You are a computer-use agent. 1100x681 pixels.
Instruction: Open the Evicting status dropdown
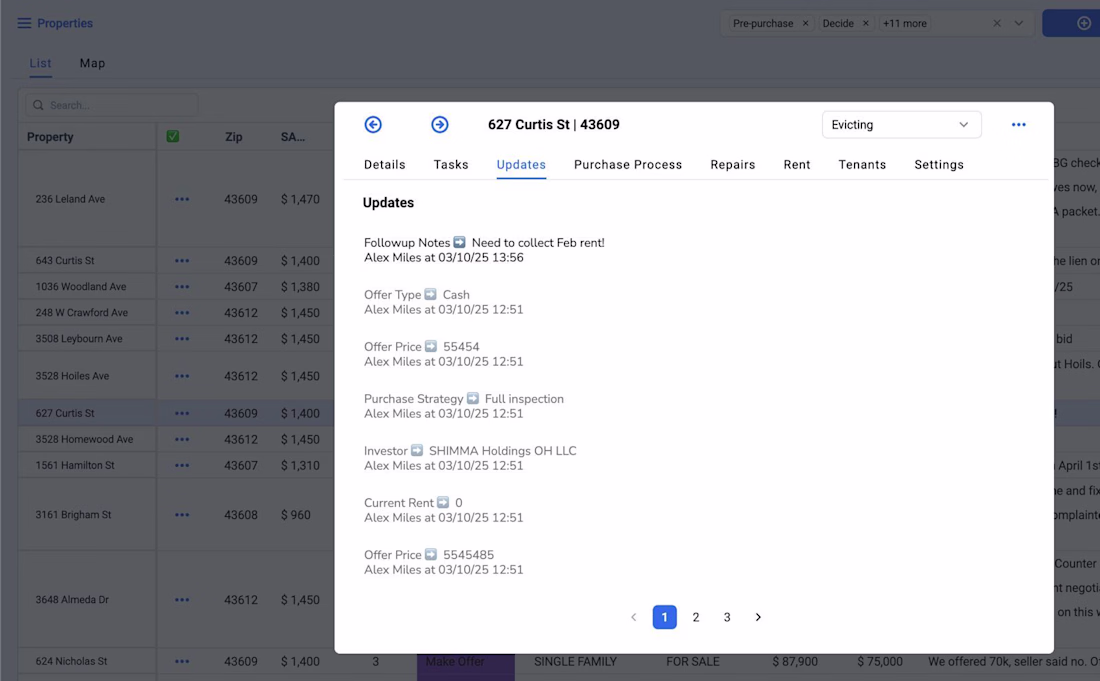[901, 125]
